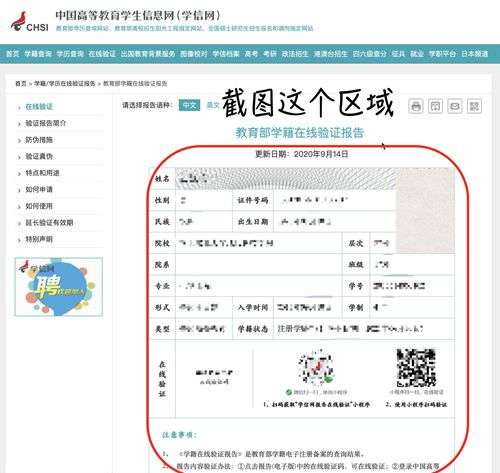
Task: Click the chevron next to 如何使用
Action: pos(19,207)
